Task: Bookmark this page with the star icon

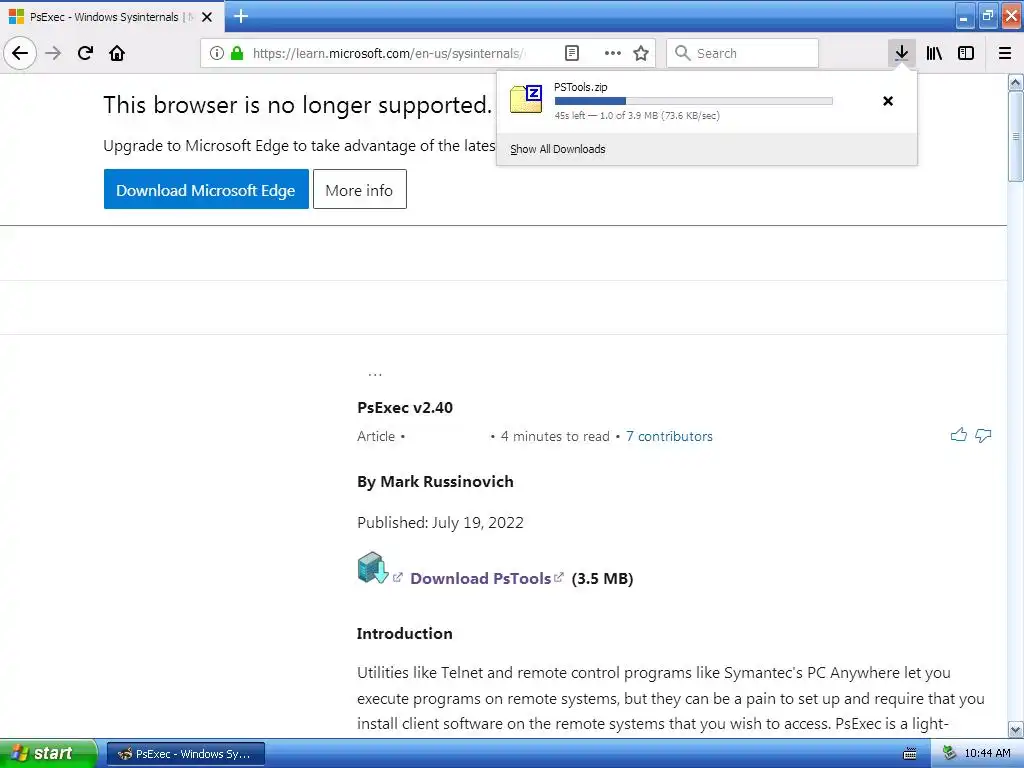Action: click(641, 53)
